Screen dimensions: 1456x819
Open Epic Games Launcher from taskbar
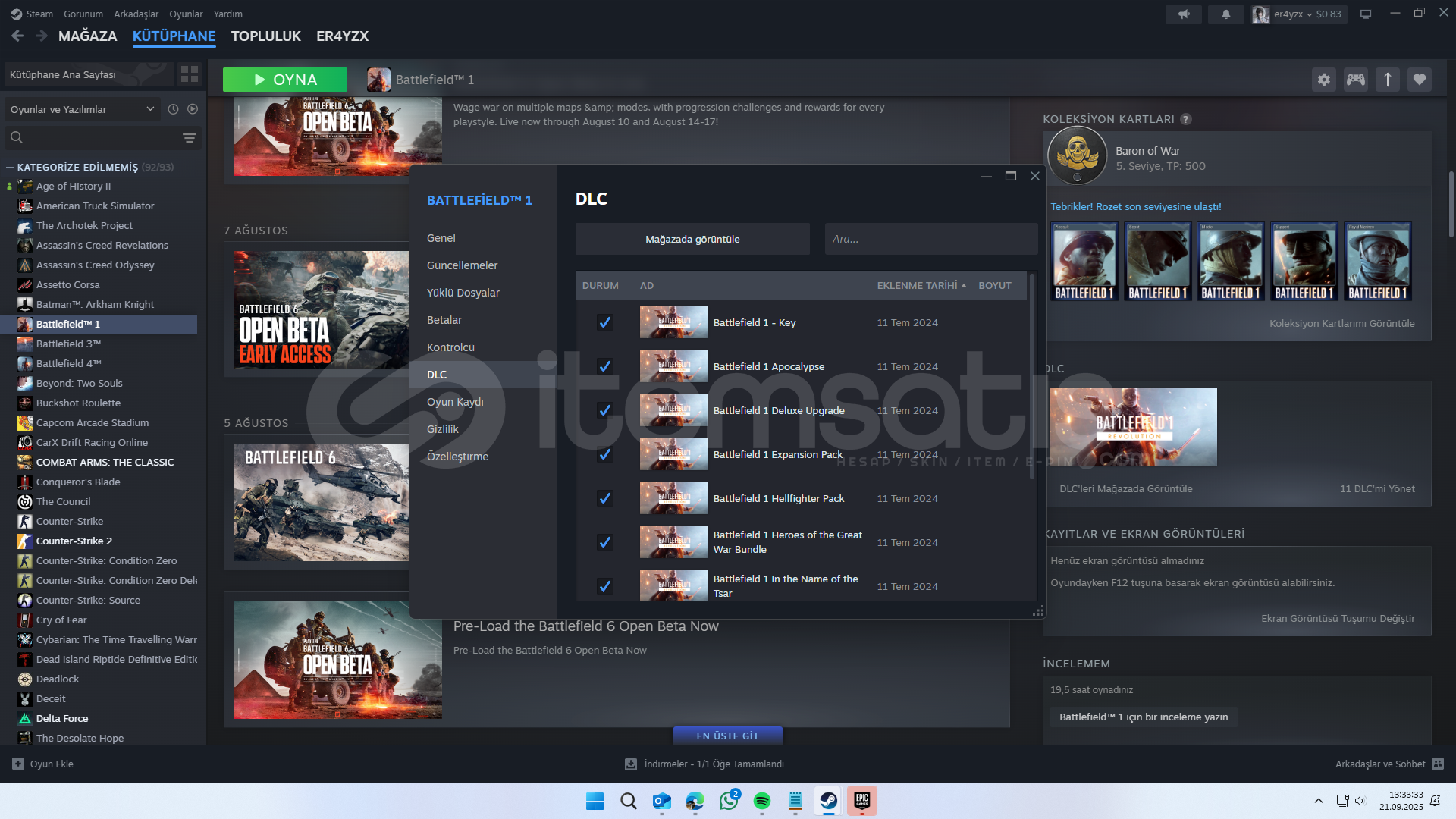tap(862, 801)
